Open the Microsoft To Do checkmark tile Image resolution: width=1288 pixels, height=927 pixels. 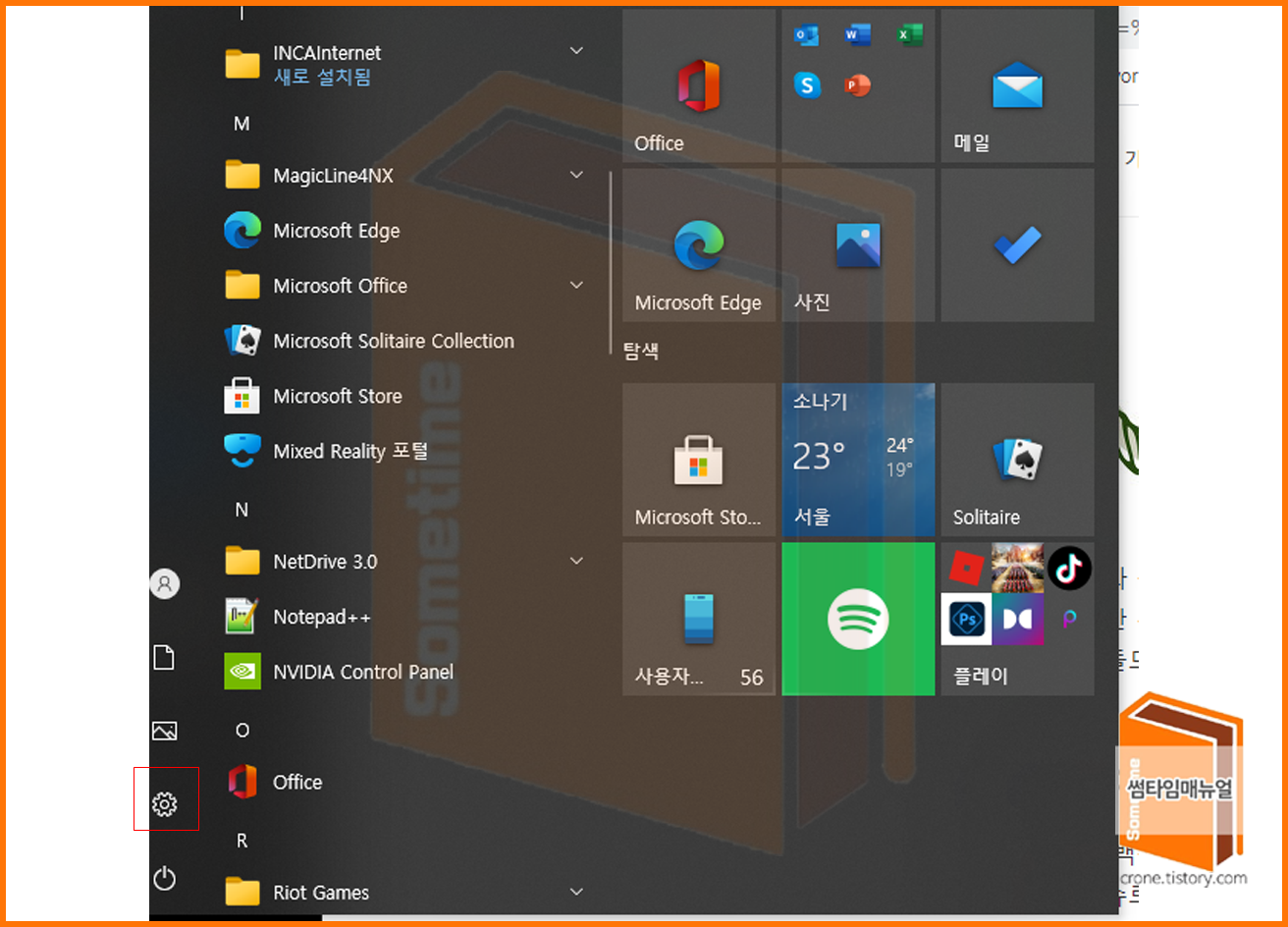(x=1017, y=245)
